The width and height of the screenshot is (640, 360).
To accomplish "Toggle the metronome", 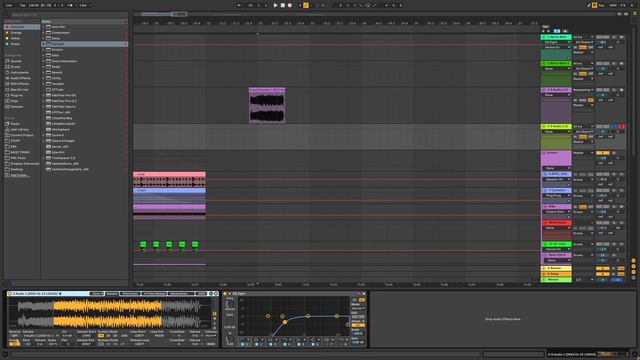I will (70, 5).
